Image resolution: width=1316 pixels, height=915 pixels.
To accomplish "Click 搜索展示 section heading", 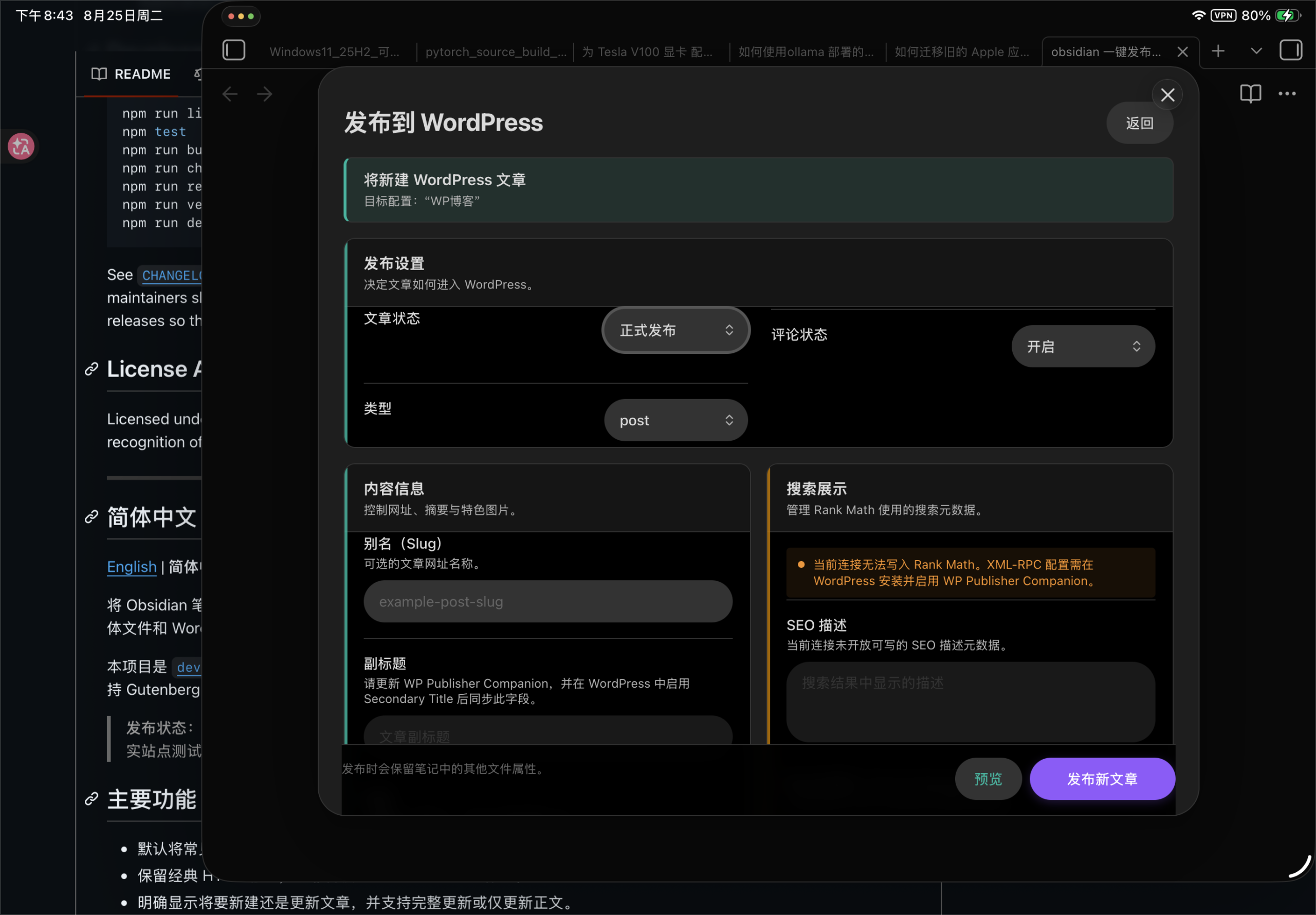I will point(816,489).
